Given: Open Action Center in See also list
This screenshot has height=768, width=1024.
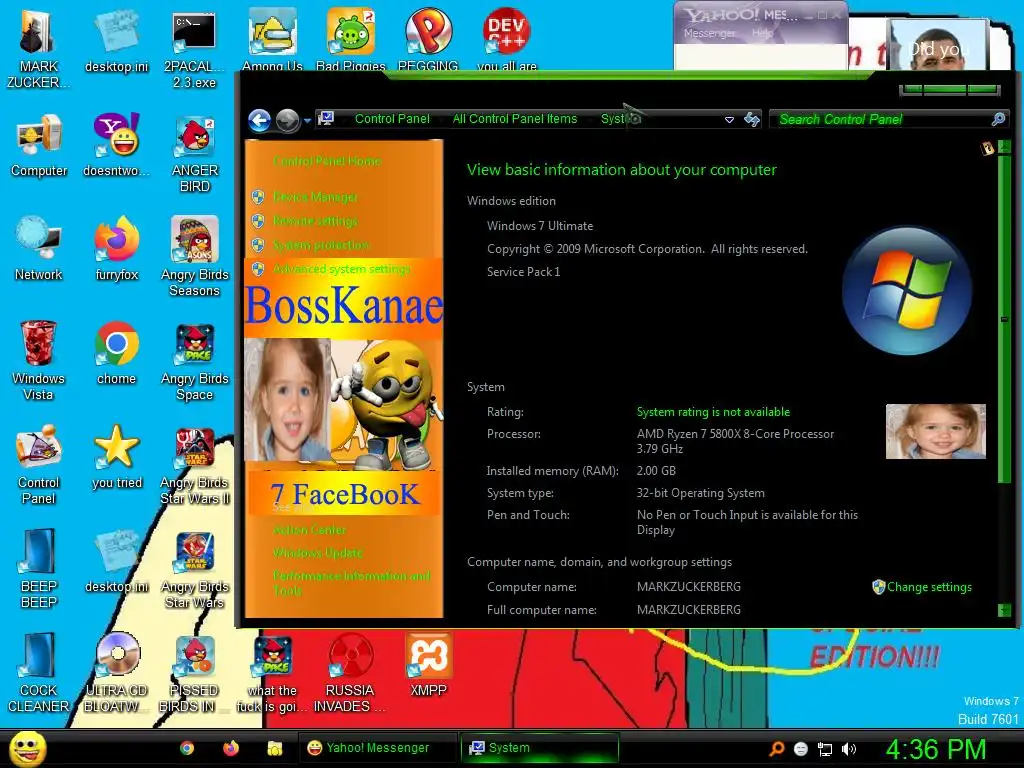Looking at the screenshot, I should 309,530.
